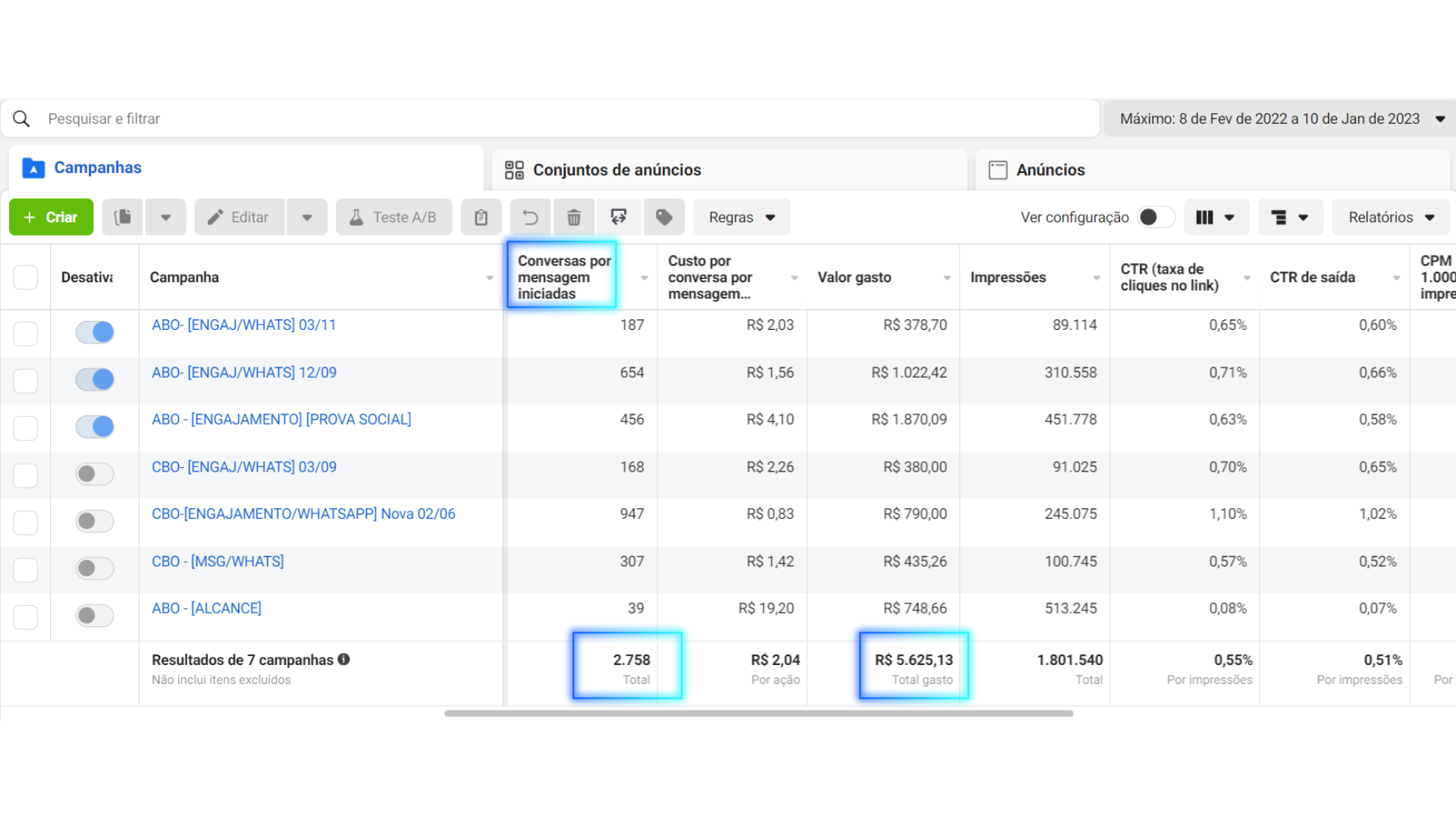Open the Relatórios dropdown menu
This screenshot has height=819, width=1456.
click(x=1390, y=218)
